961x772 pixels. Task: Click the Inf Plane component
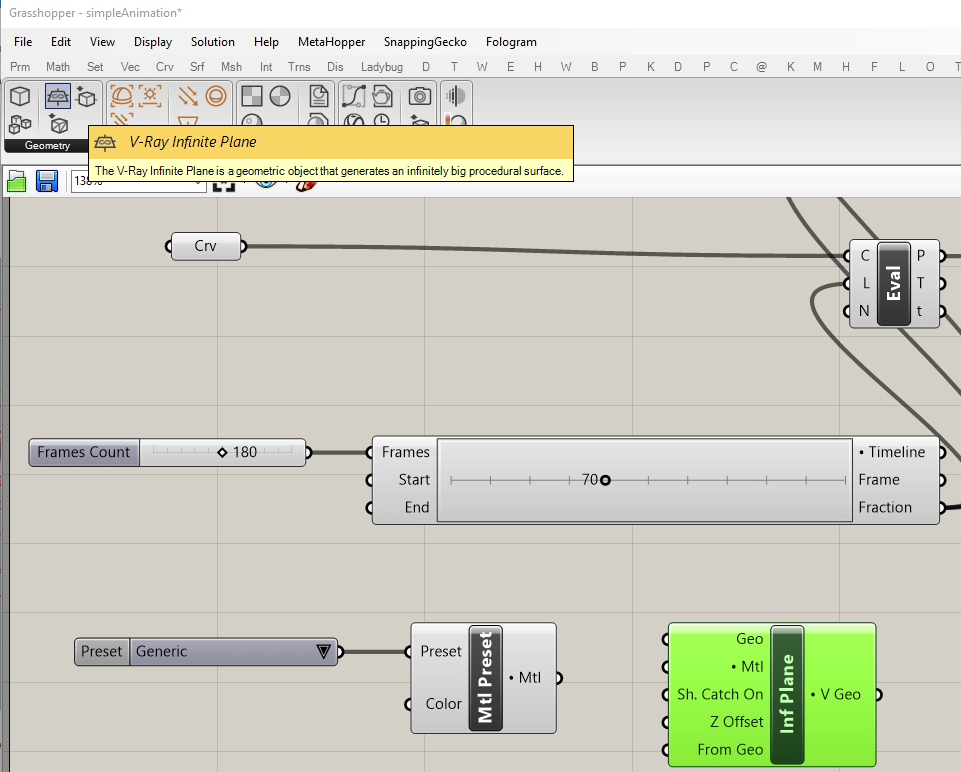point(787,694)
